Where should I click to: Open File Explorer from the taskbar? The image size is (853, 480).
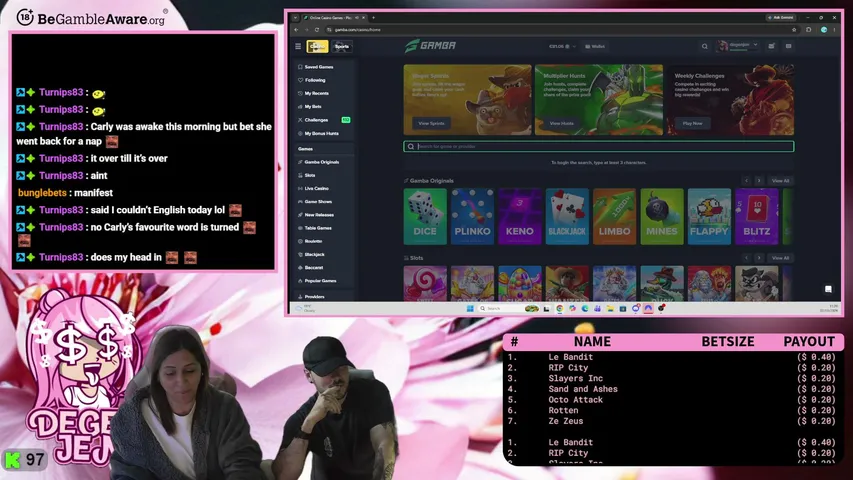tap(610, 309)
